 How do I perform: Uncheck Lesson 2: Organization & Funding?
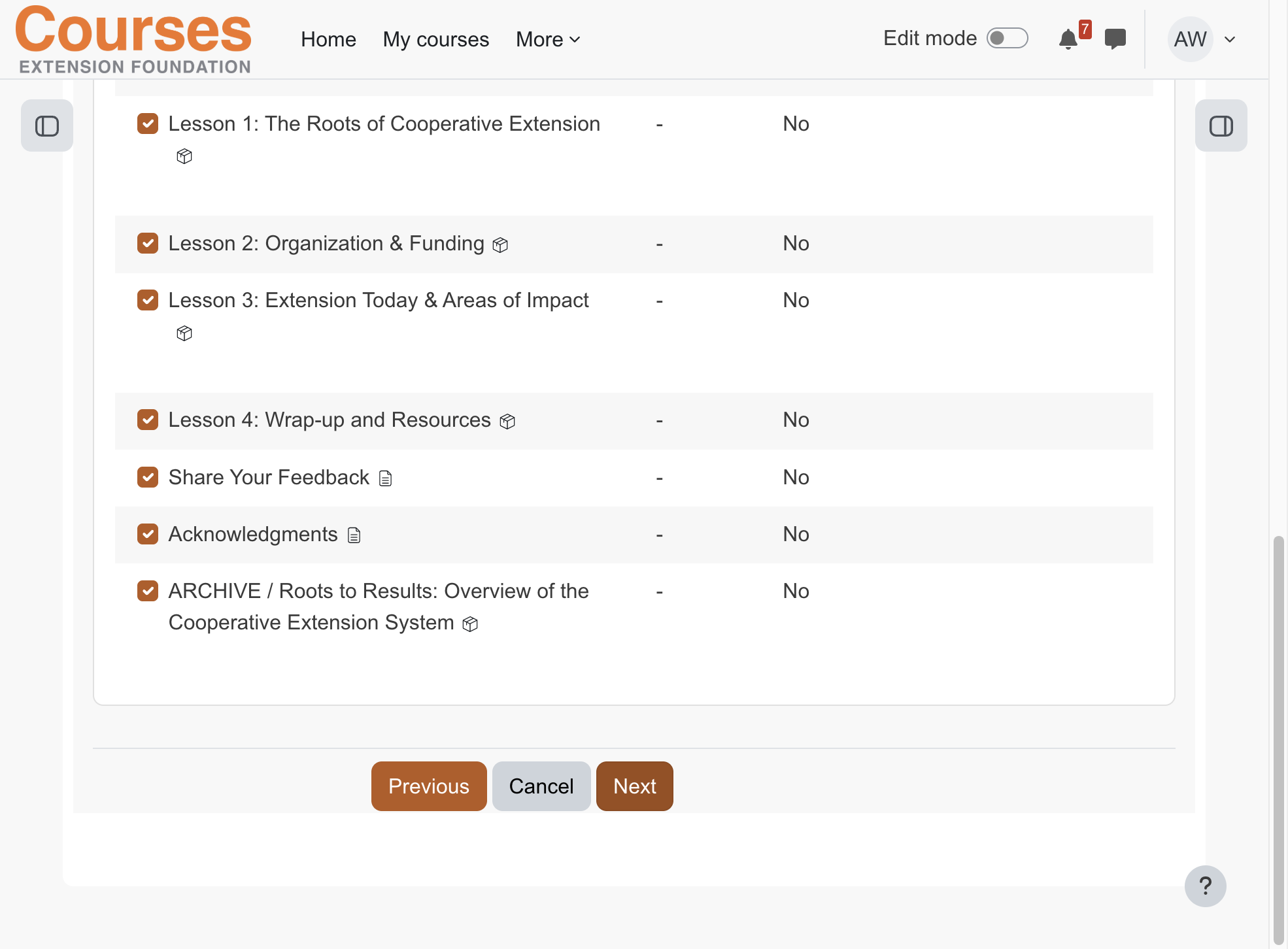(x=148, y=243)
